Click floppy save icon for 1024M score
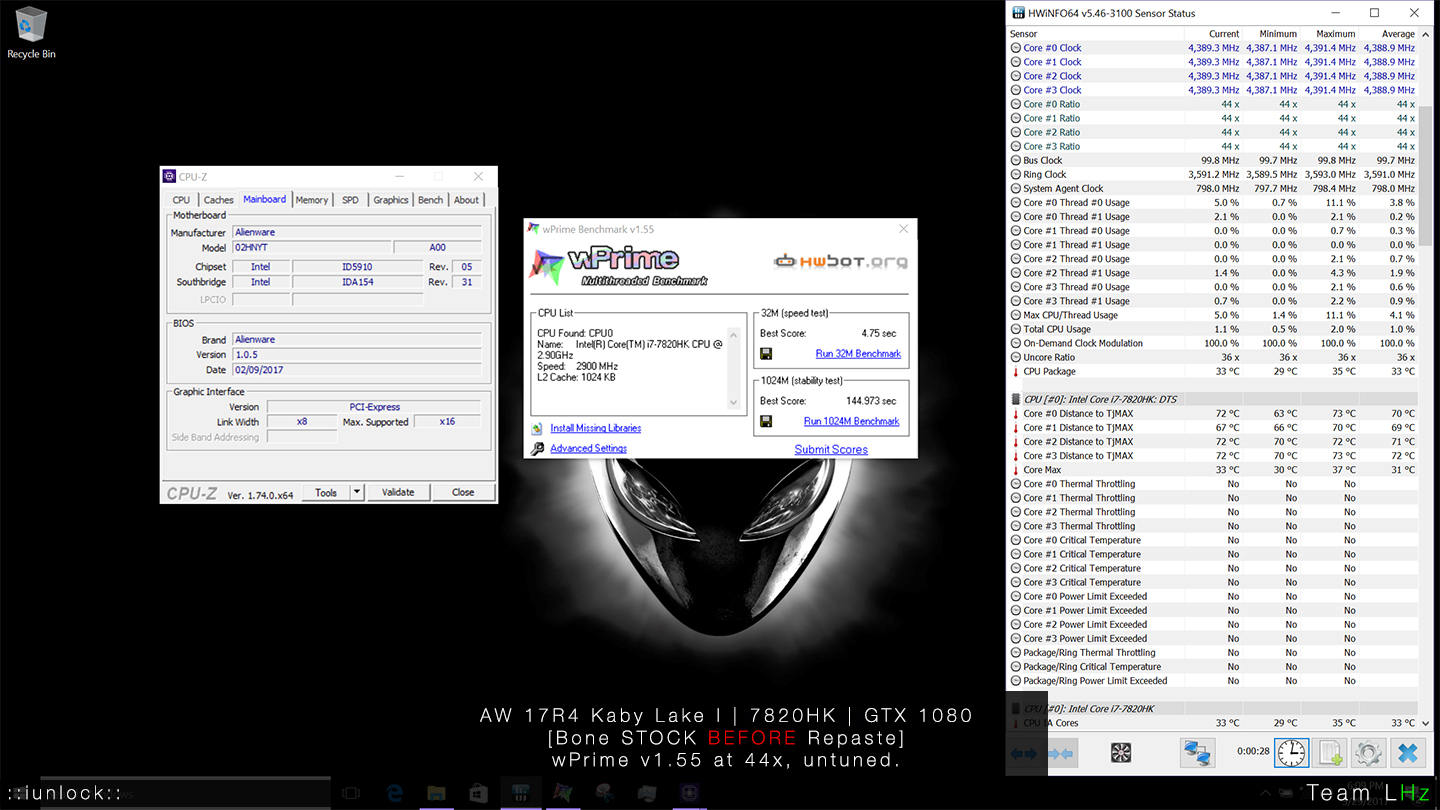Viewport: 1440px width, 810px height. tap(766, 422)
